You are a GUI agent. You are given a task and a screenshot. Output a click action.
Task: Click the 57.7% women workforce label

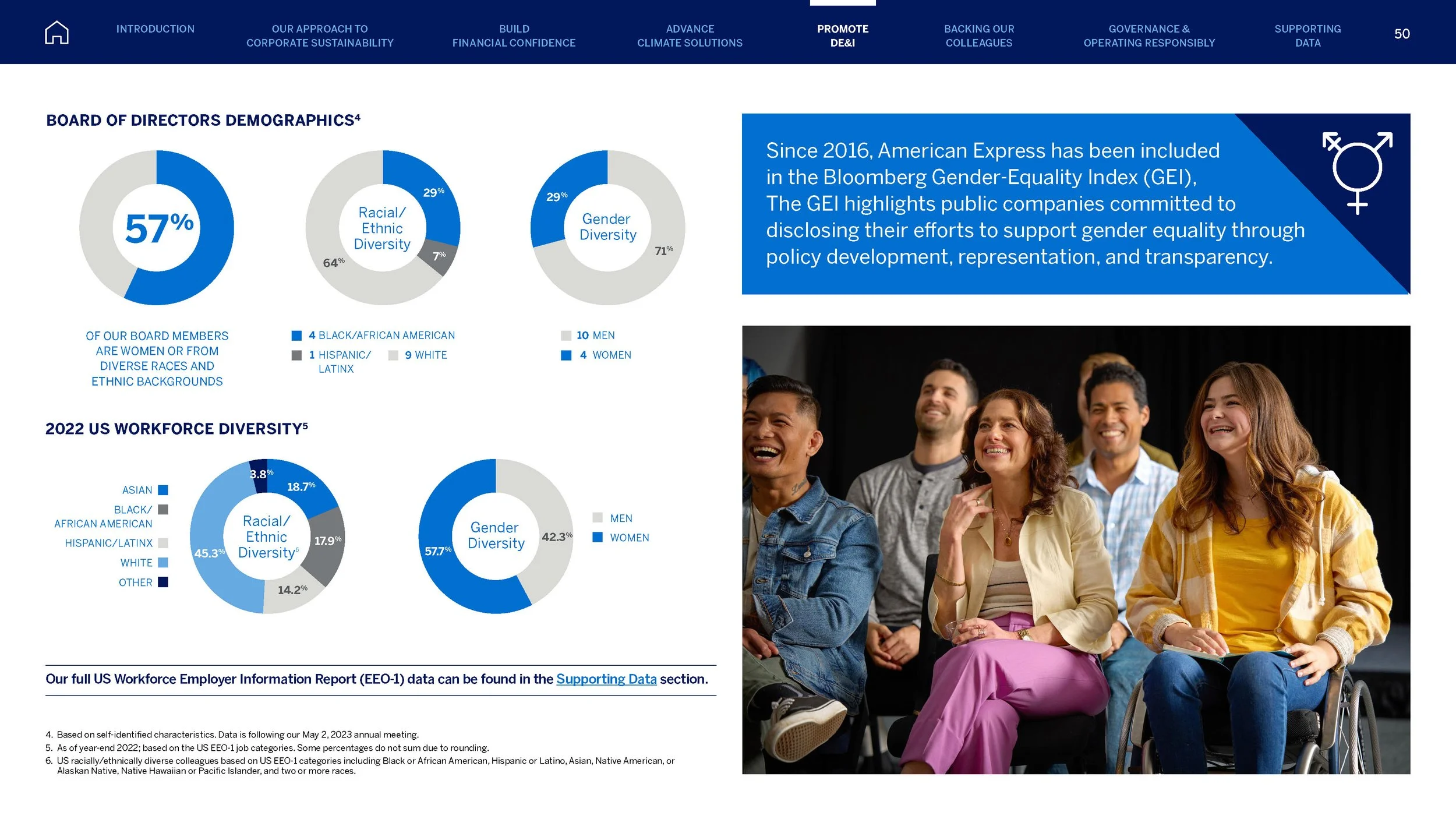[438, 550]
